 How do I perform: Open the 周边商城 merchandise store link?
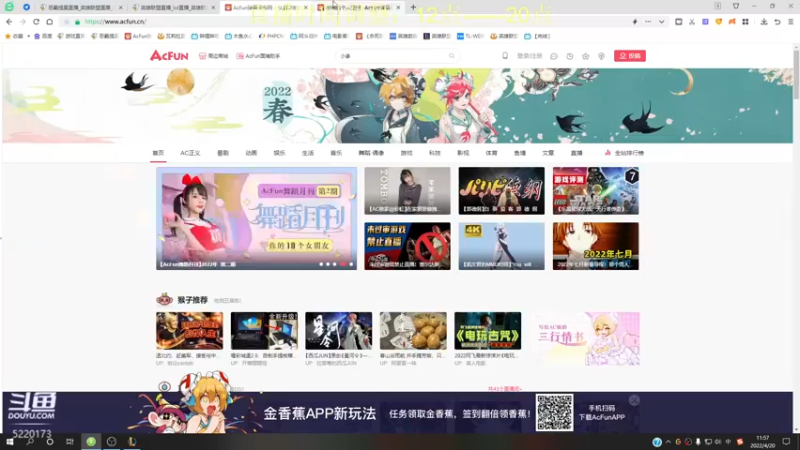click(x=213, y=56)
